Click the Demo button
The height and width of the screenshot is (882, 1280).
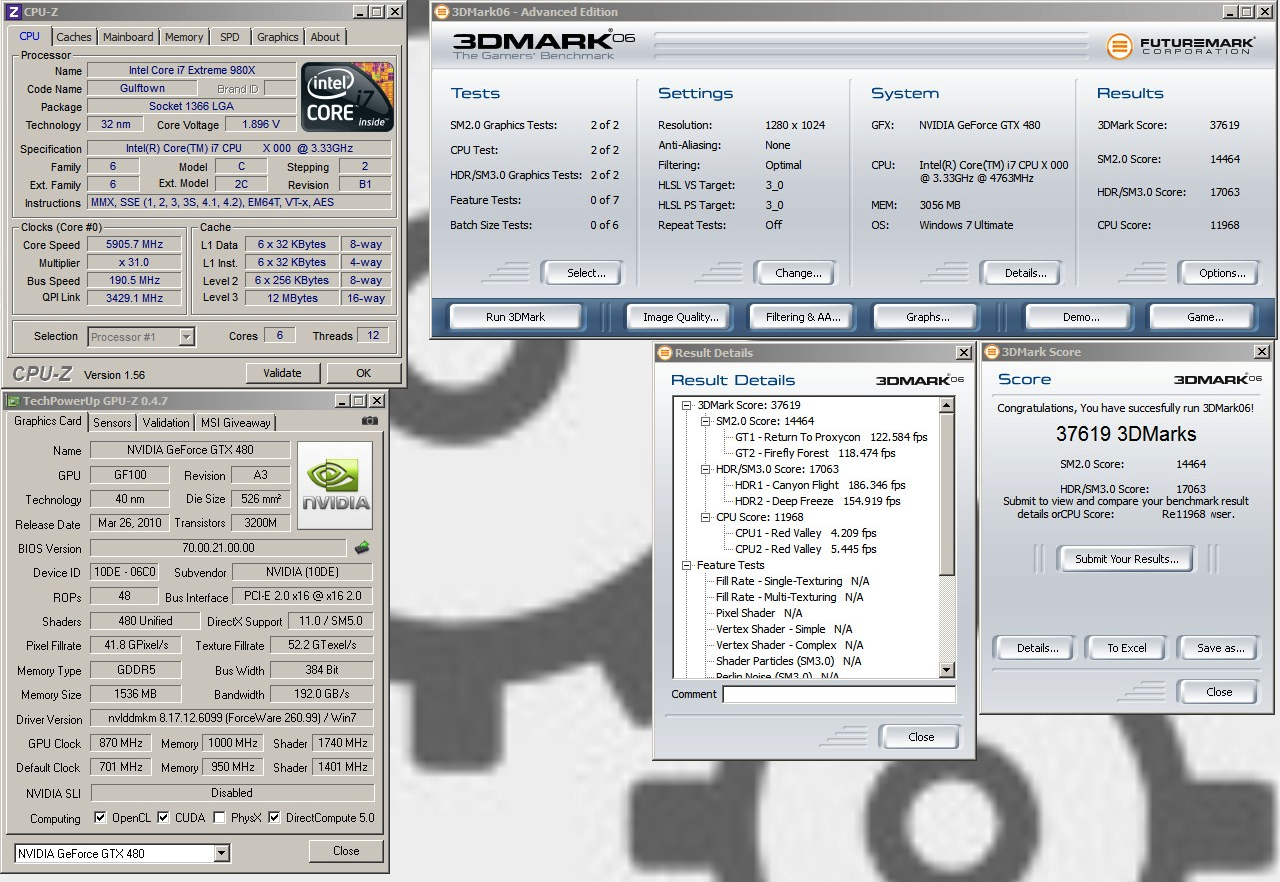[x=1080, y=317]
